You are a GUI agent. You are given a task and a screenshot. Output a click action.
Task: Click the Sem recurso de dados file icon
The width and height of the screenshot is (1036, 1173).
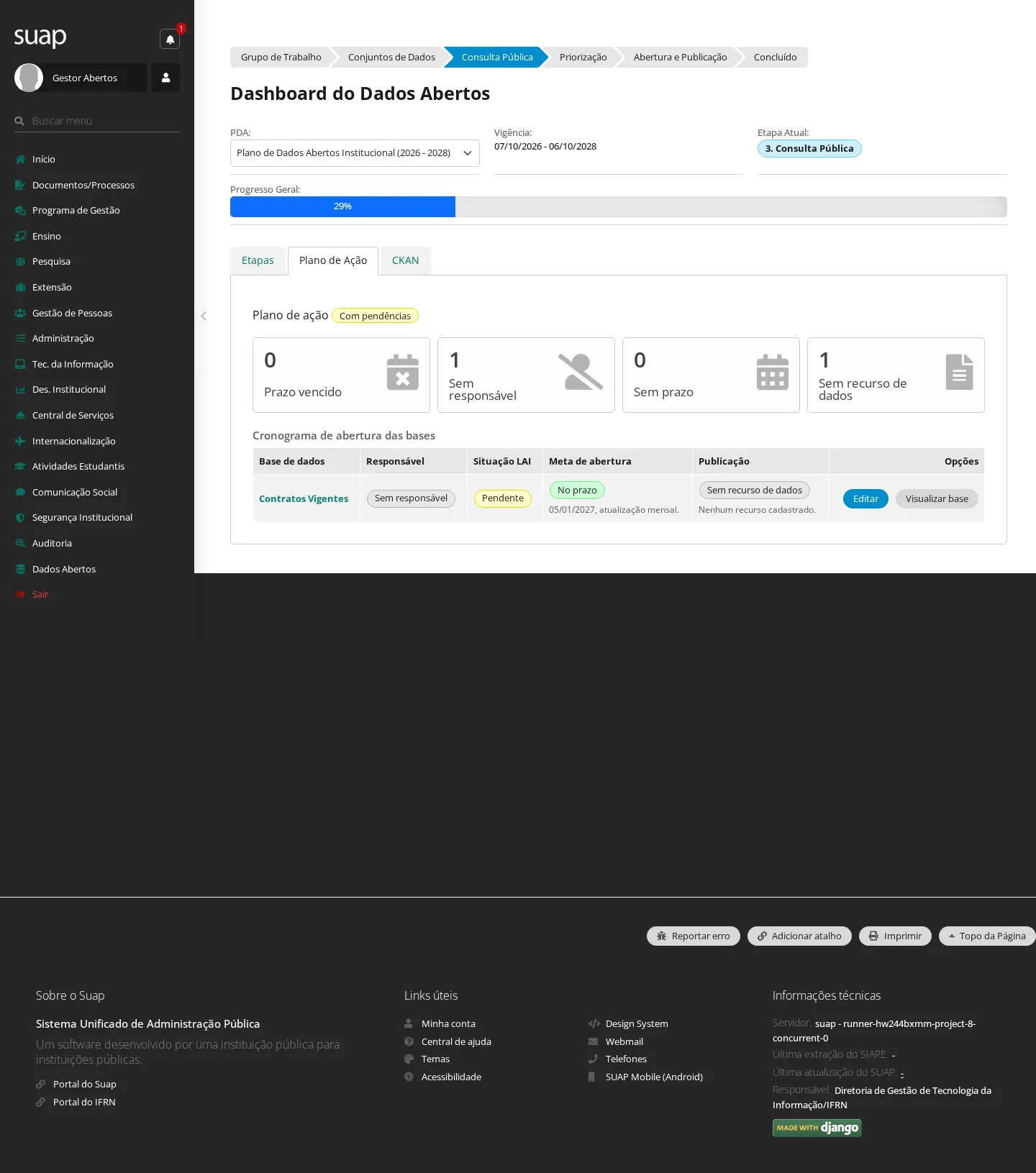click(959, 372)
